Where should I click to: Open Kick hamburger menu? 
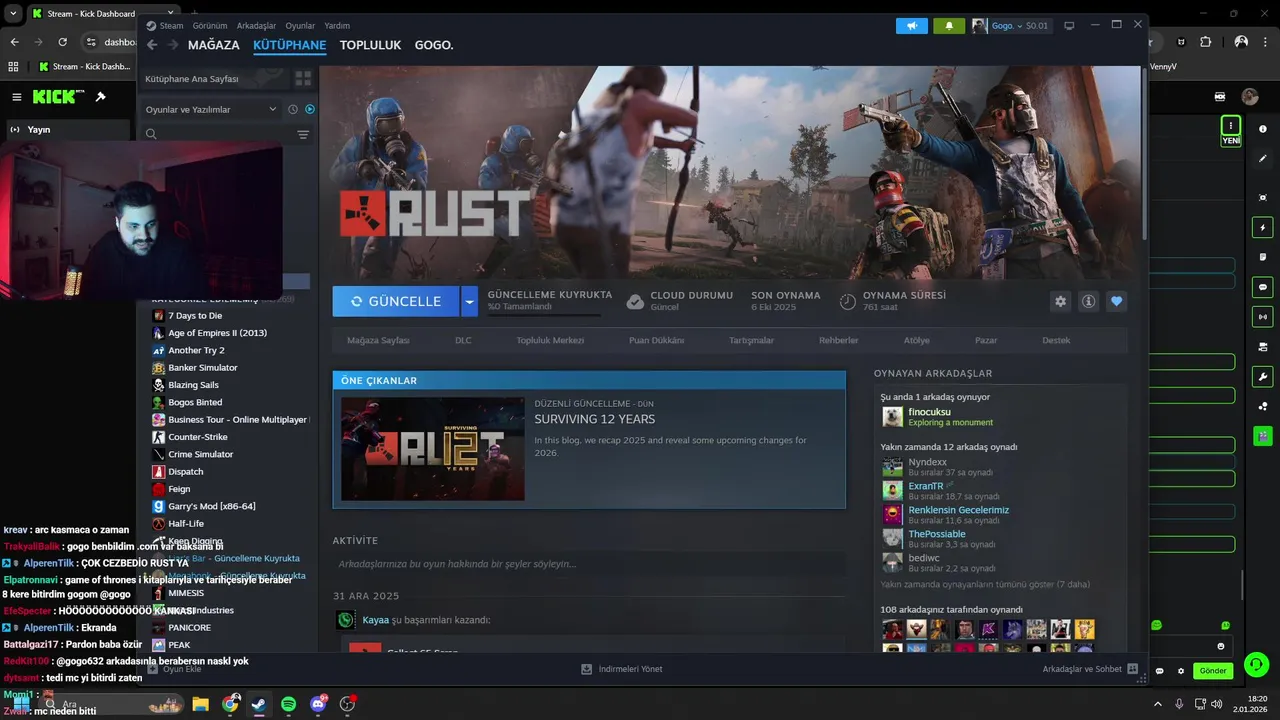coord(17,97)
